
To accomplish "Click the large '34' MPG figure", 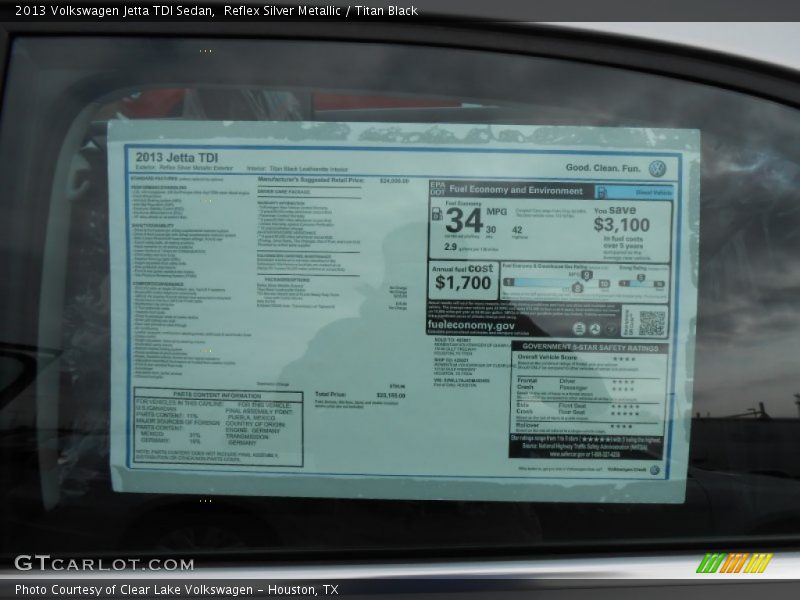I will click(x=463, y=221).
